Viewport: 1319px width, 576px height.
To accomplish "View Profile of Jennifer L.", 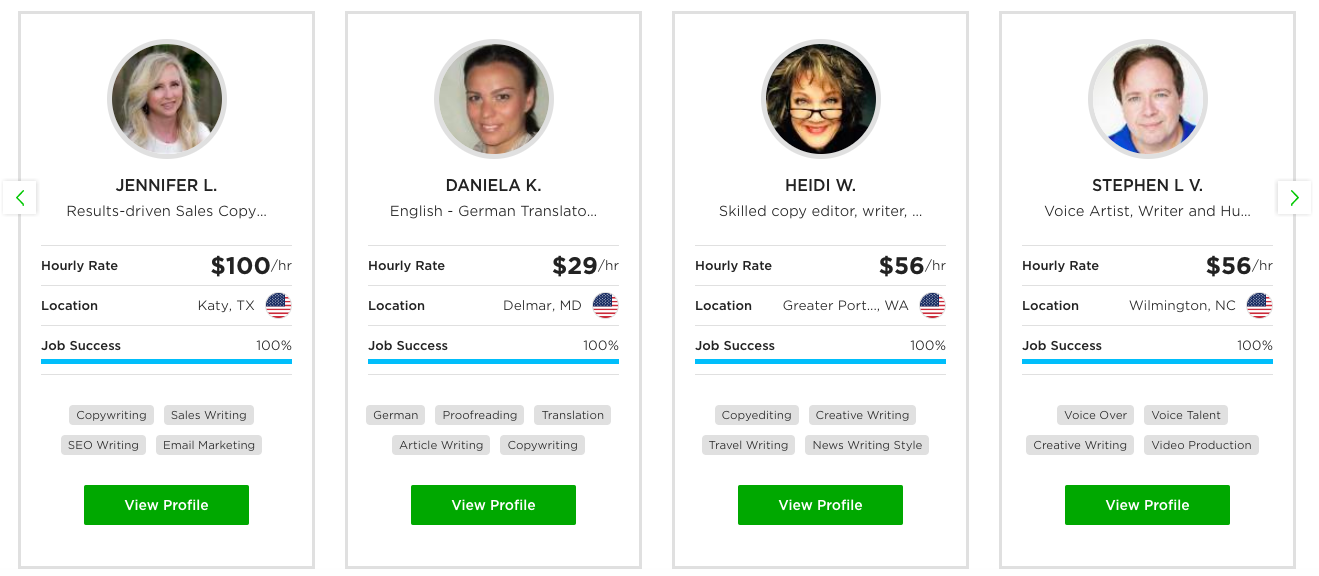I will (x=166, y=505).
